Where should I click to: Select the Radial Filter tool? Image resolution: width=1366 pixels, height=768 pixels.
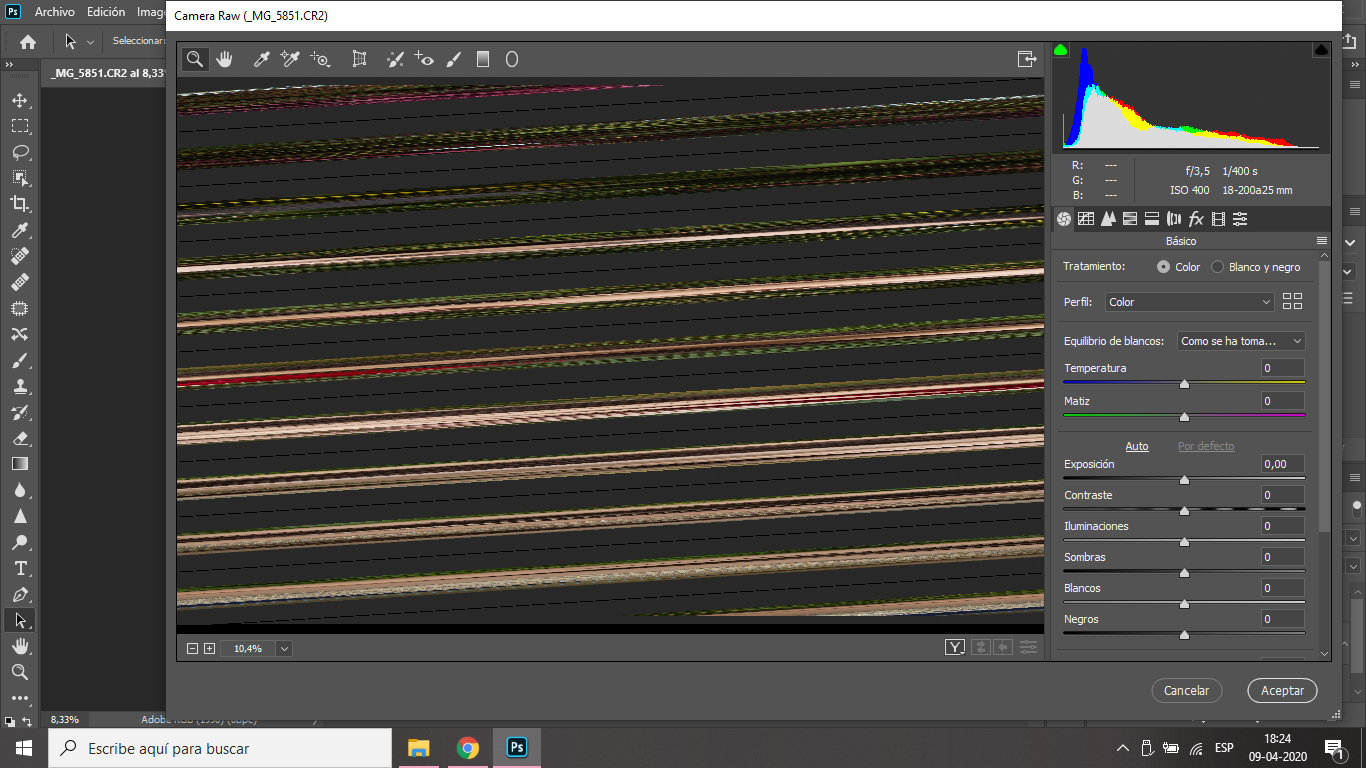point(511,59)
